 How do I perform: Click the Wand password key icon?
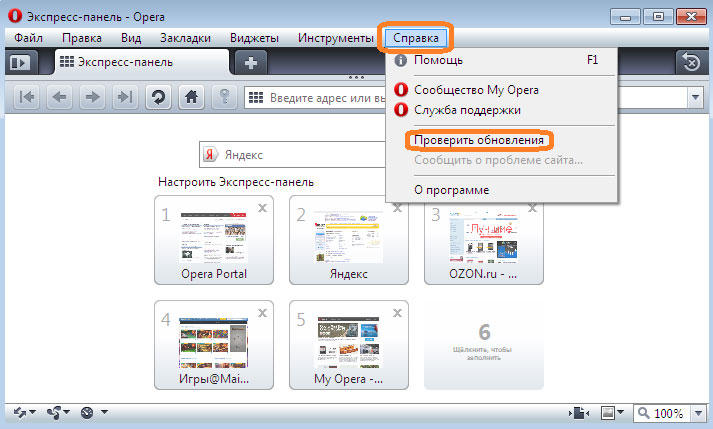click(224, 97)
